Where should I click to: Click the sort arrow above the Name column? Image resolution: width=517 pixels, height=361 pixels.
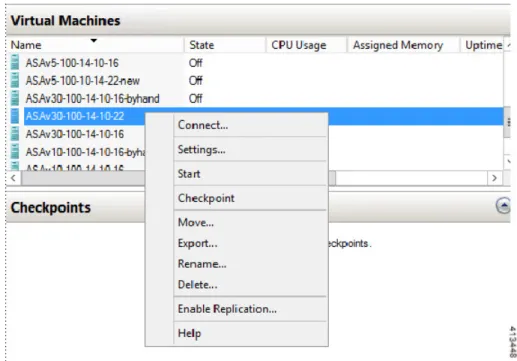tap(94, 40)
